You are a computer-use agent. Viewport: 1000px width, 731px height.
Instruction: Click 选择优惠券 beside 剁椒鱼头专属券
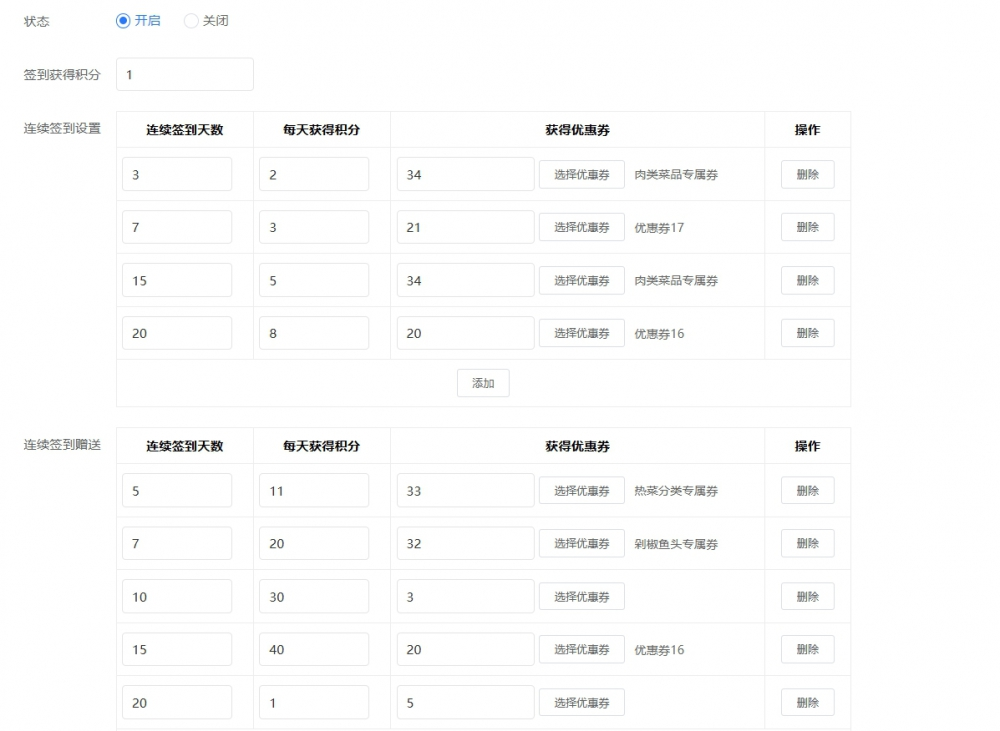[x=582, y=544]
